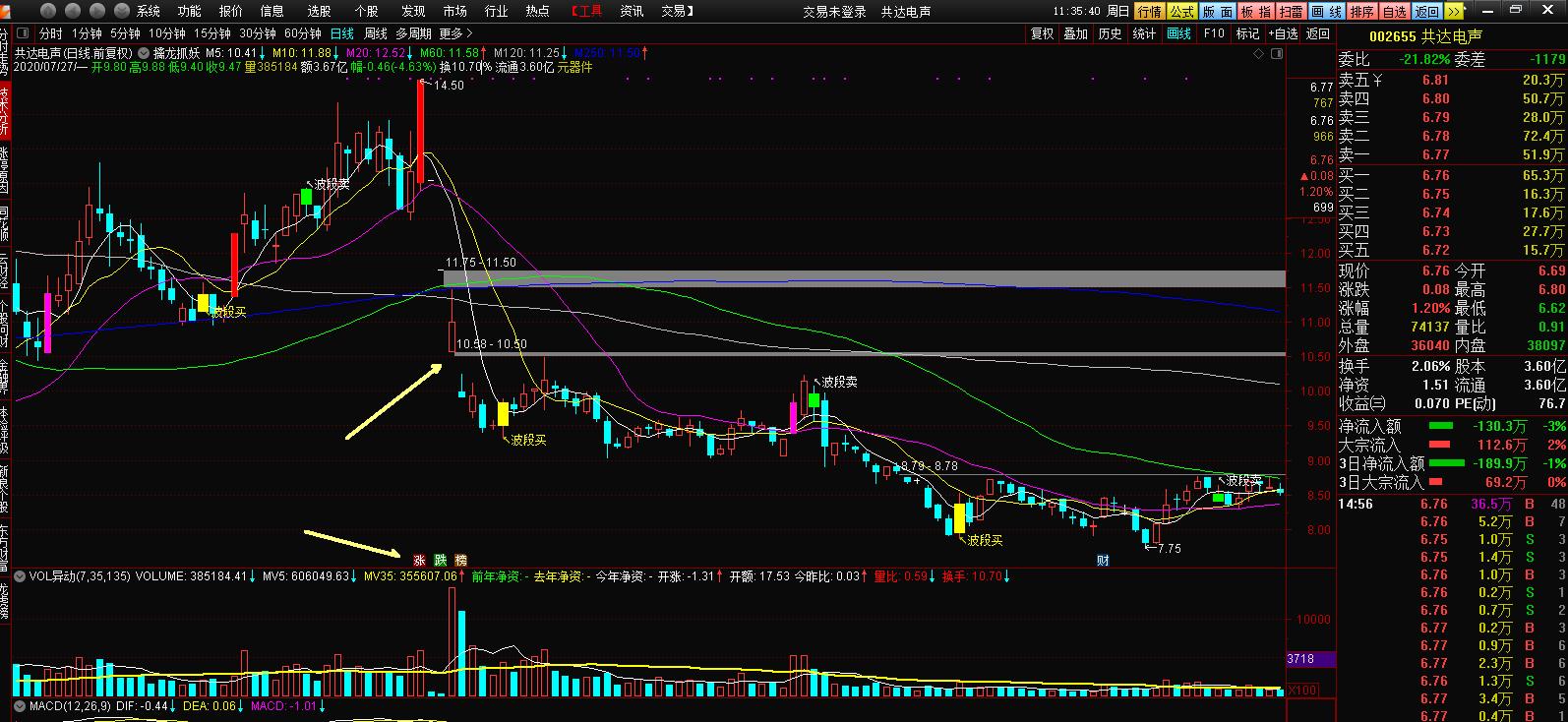Click the 榜 marker icon
Viewport: 1568px width, 722px height.
coord(460,558)
